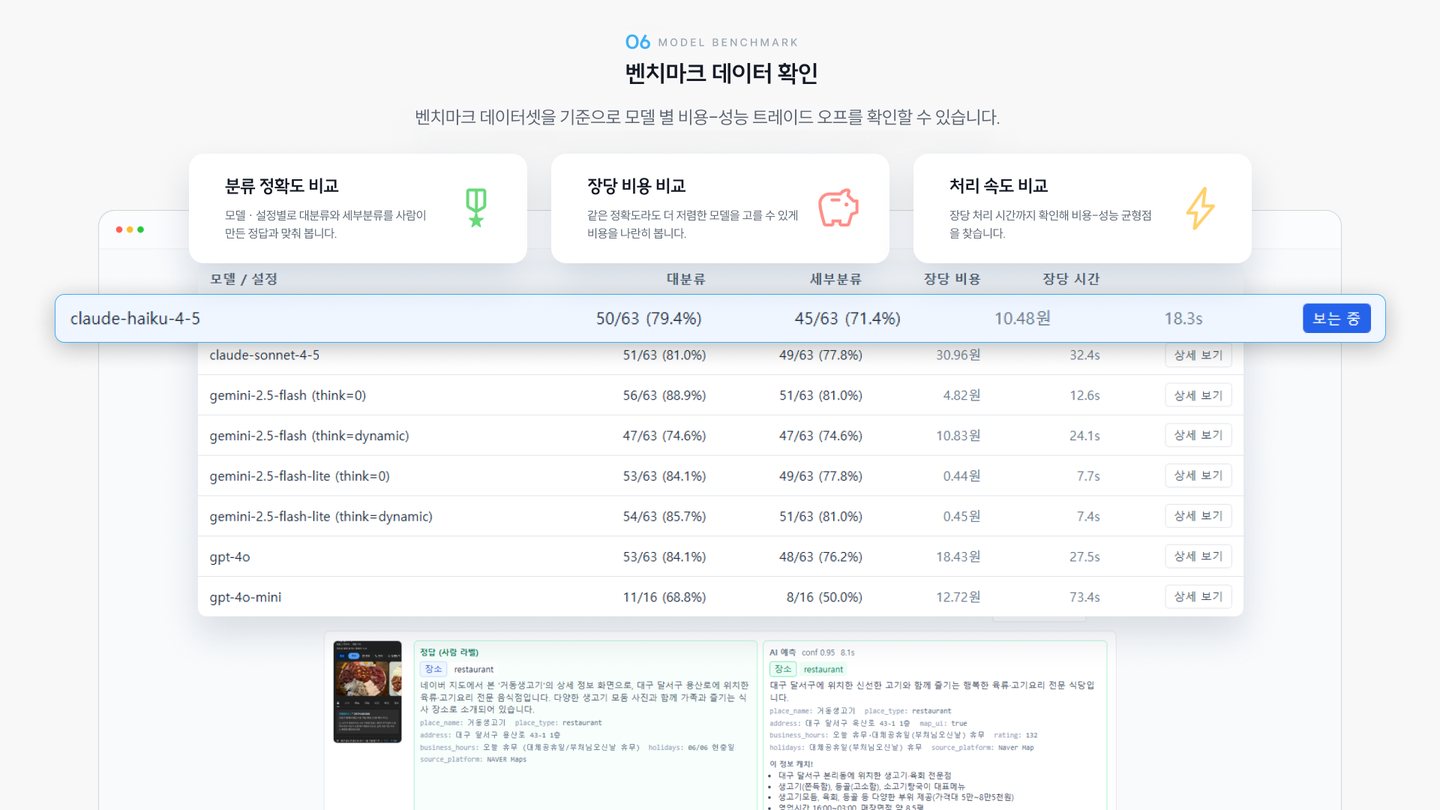
Task: Click the 모델 / 설정 column header
Action: 244,279
